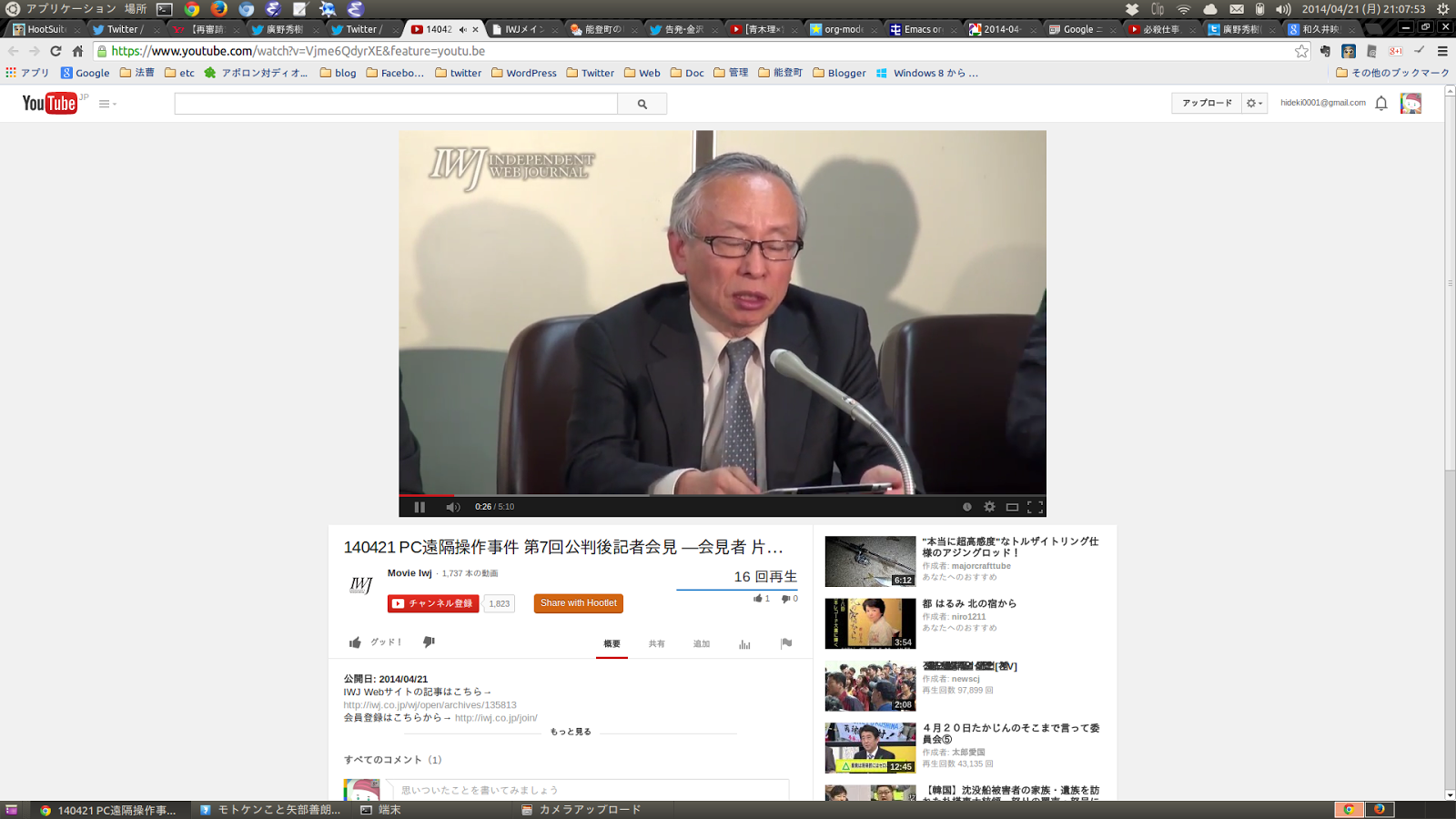Expand the WordPress bookmark folder
The image size is (1456, 819).
(x=524, y=73)
